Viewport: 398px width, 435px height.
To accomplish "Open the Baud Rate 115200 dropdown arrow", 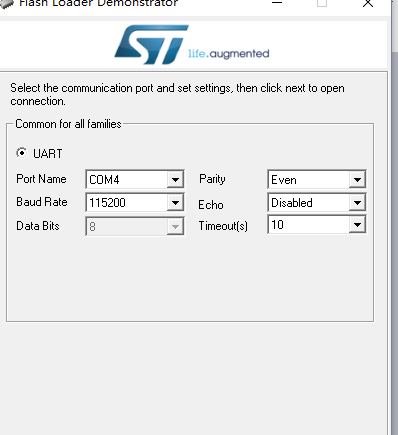I will point(175,203).
